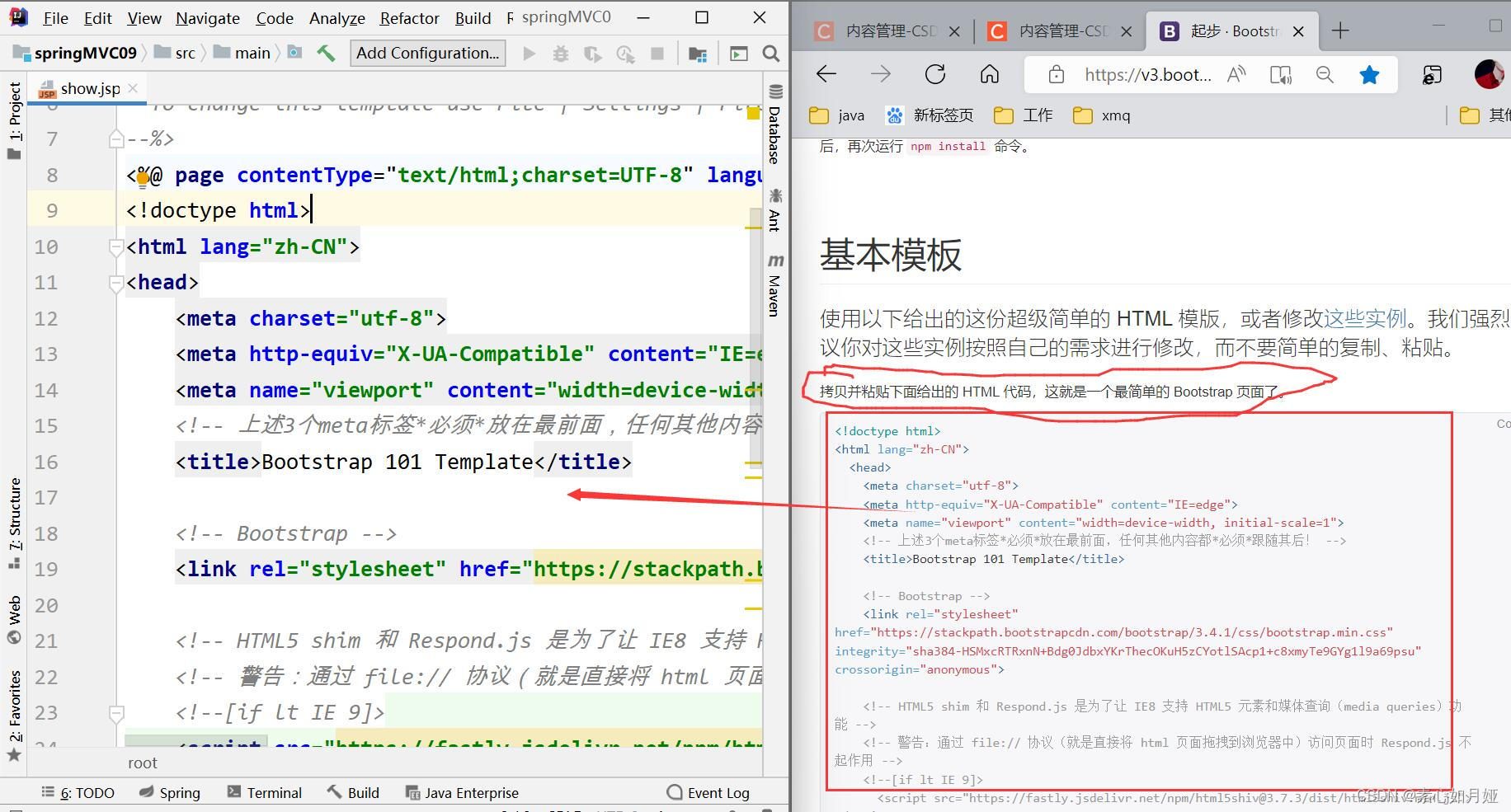Screen dimensions: 1511x812
Task: Open the 7: Structure tool window
Action: pos(14,523)
